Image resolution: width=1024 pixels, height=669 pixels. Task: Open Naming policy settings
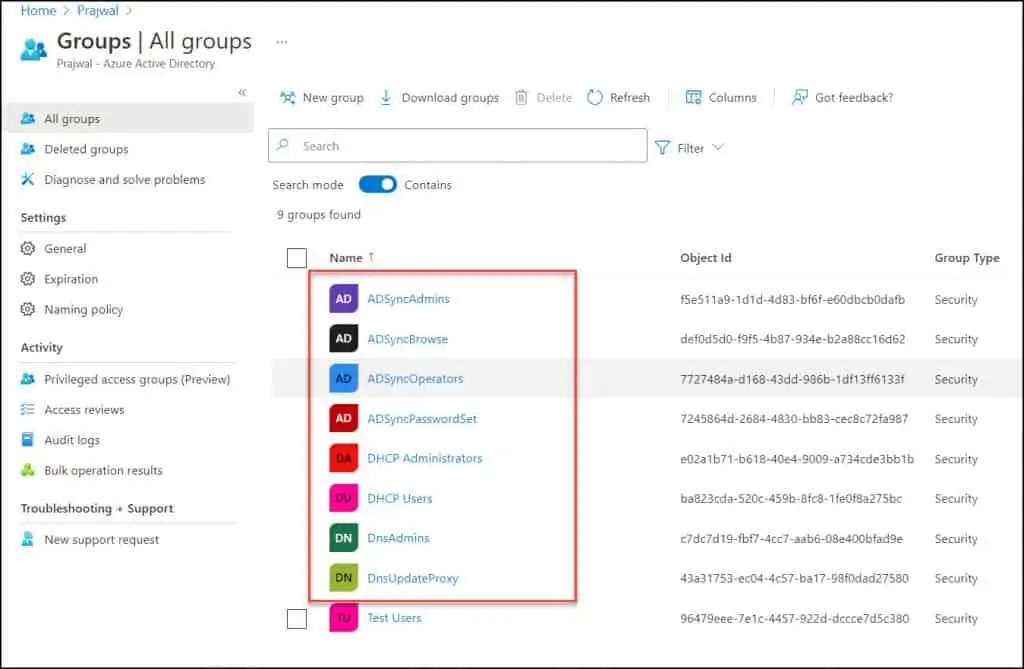point(84,309)
